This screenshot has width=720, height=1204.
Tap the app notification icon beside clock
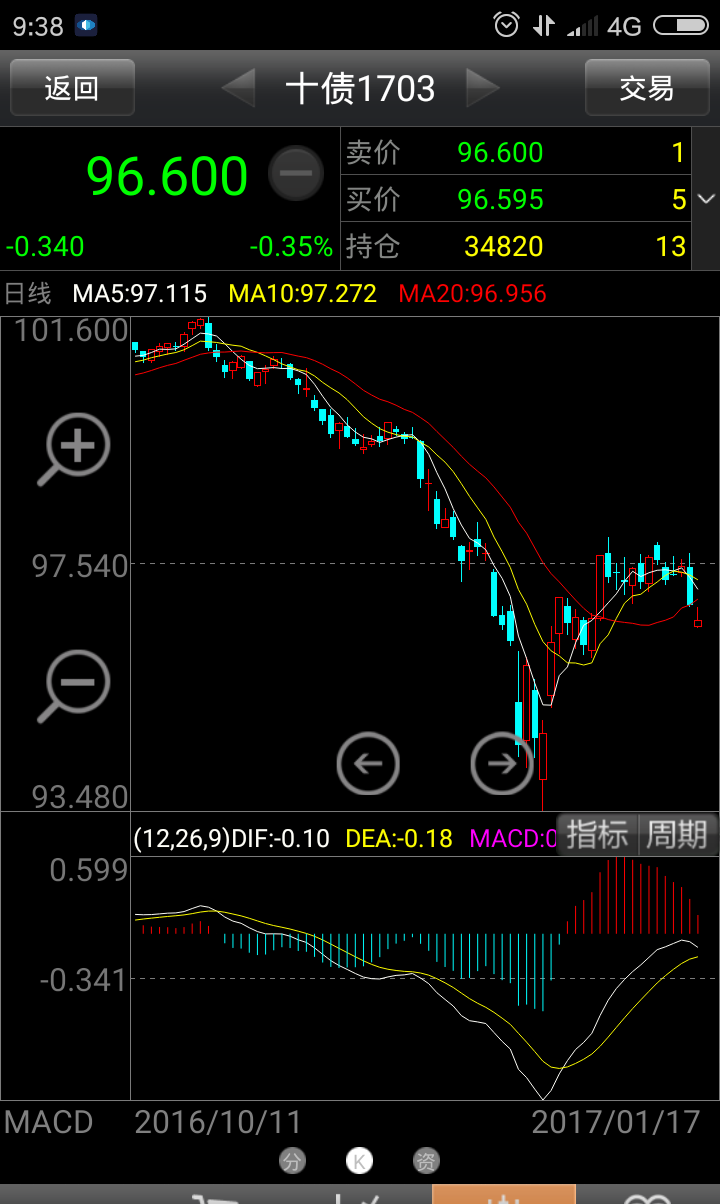(x=87, y=26)
